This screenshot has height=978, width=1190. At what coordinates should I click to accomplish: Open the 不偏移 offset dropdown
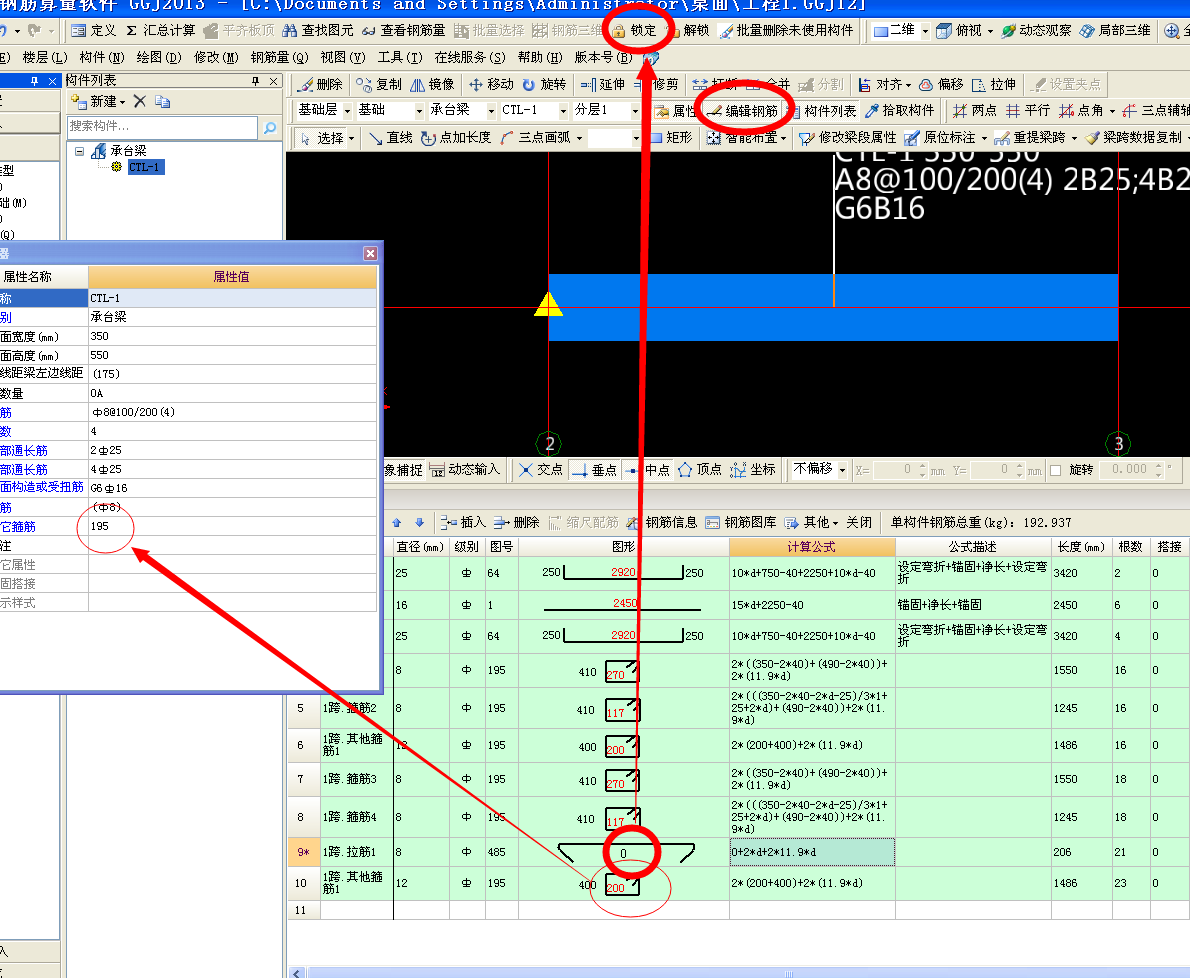point(842,470)
